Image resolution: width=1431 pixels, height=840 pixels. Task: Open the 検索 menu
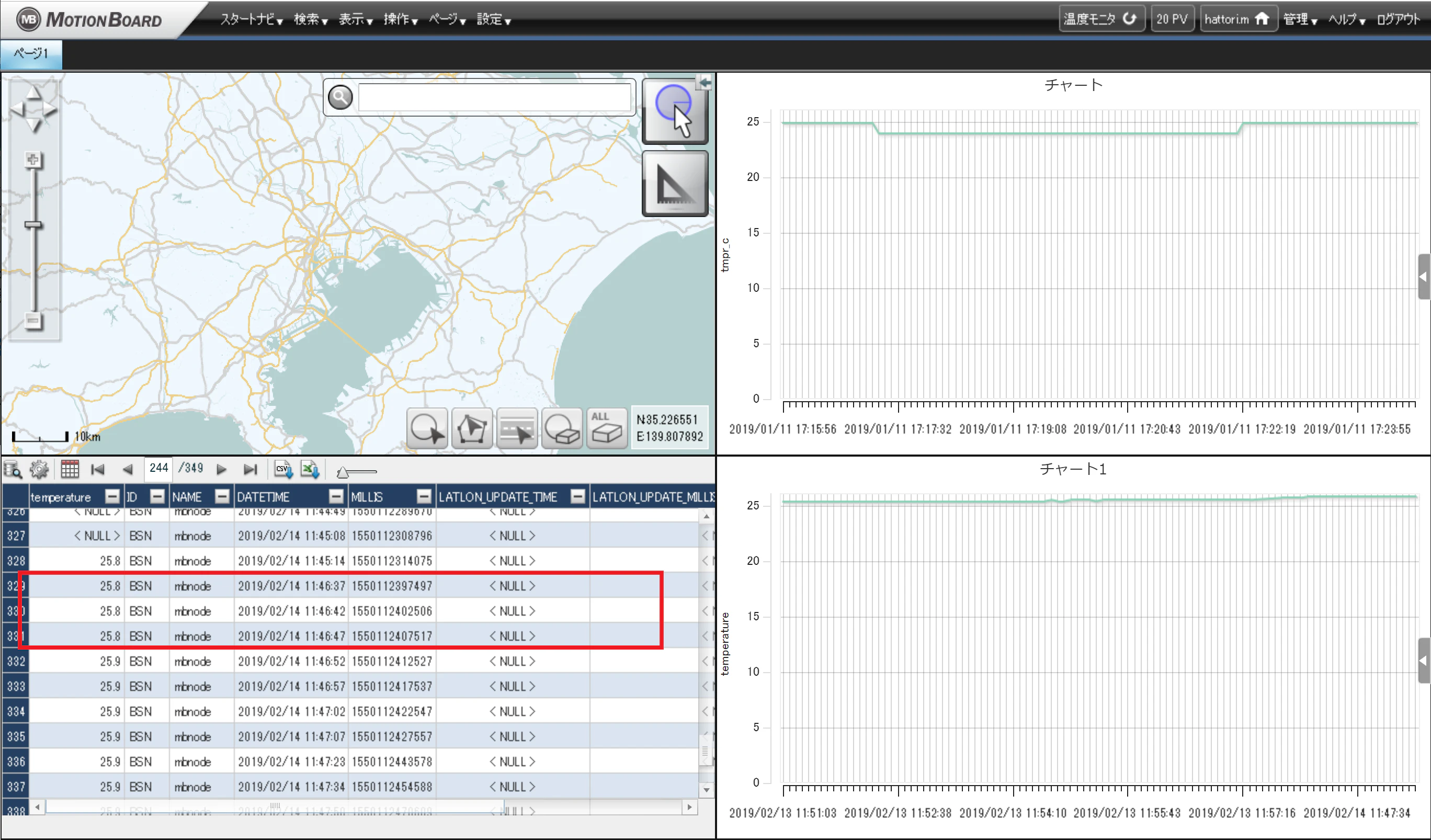pyautogui.click(x=311, y=19)
